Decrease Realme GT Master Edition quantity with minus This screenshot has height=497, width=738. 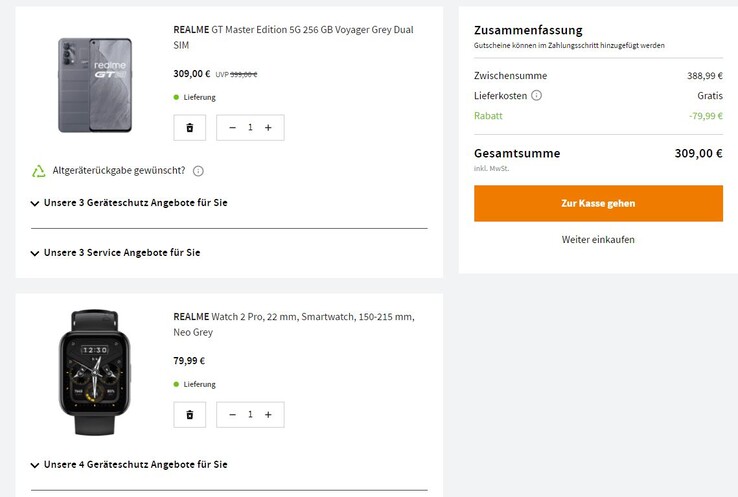(233, 128)
